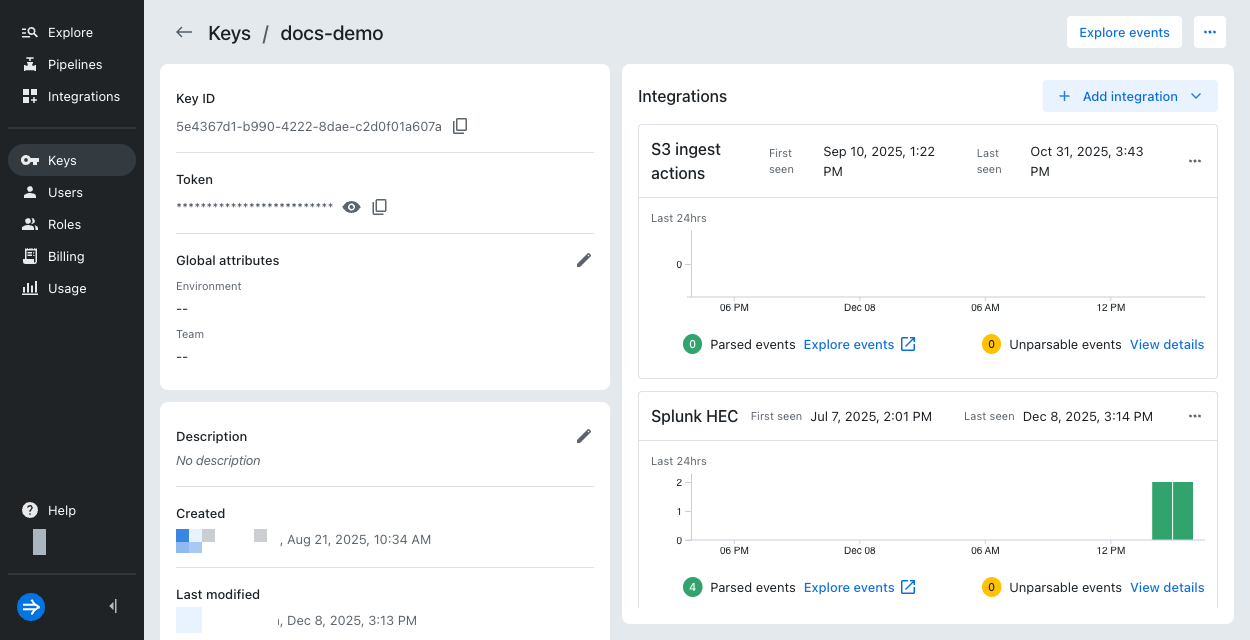Click the Explore events button at top
This screenshot has width=1250, height=640.
[x=1124, y=32]
